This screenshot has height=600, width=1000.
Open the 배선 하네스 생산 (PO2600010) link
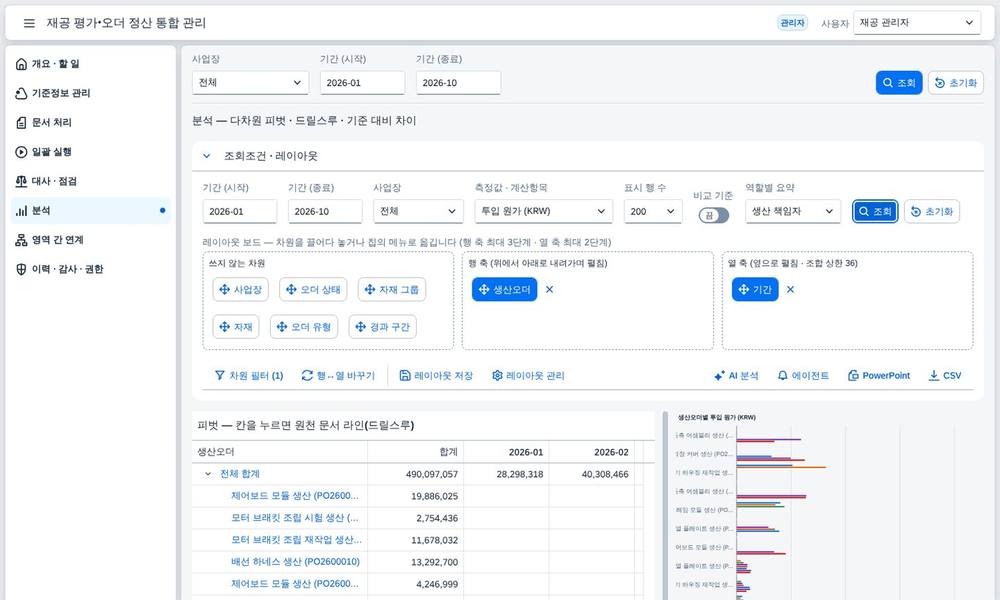(x=295, y=562)
